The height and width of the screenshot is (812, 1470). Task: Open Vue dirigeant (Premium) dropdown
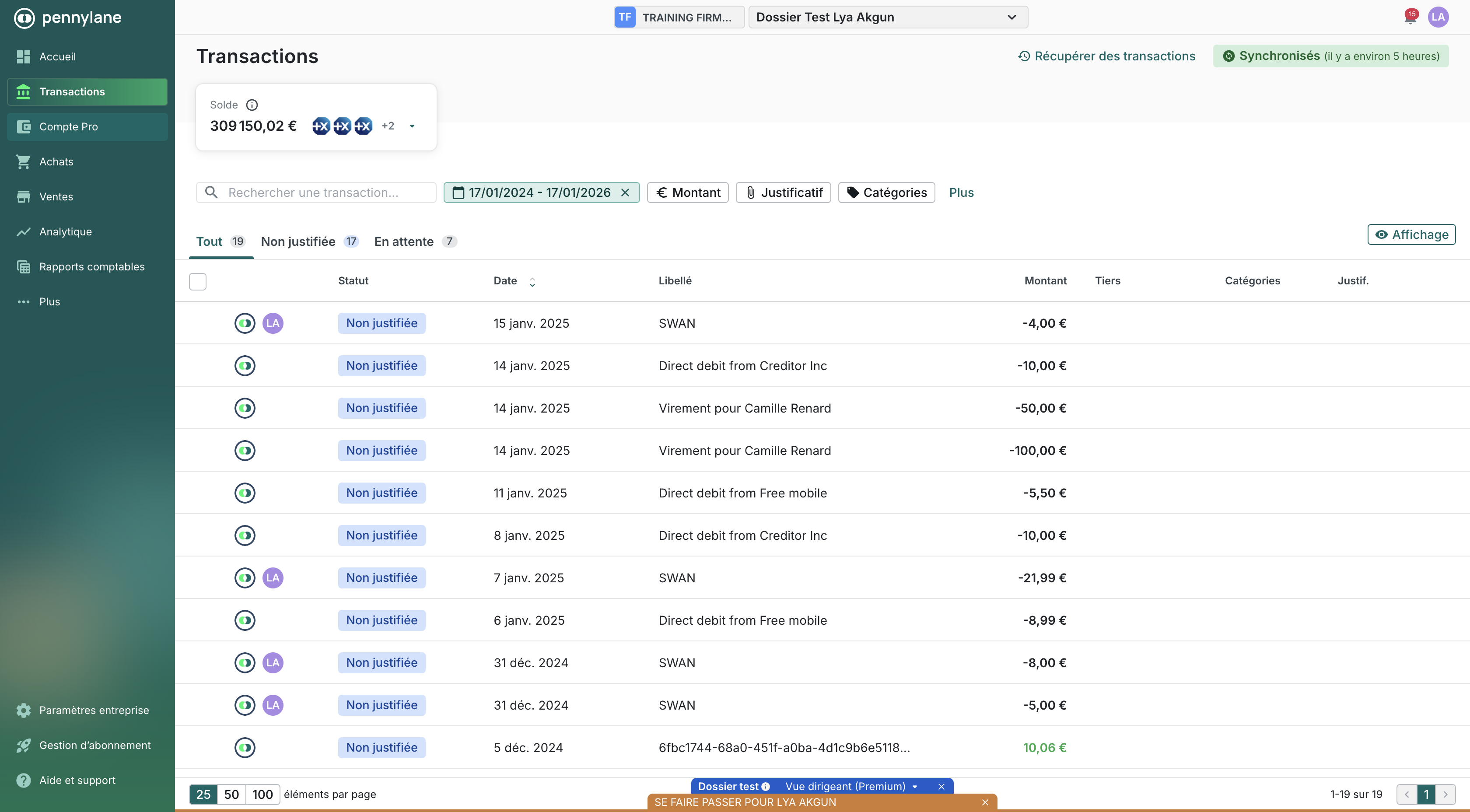tap(851, 786)
